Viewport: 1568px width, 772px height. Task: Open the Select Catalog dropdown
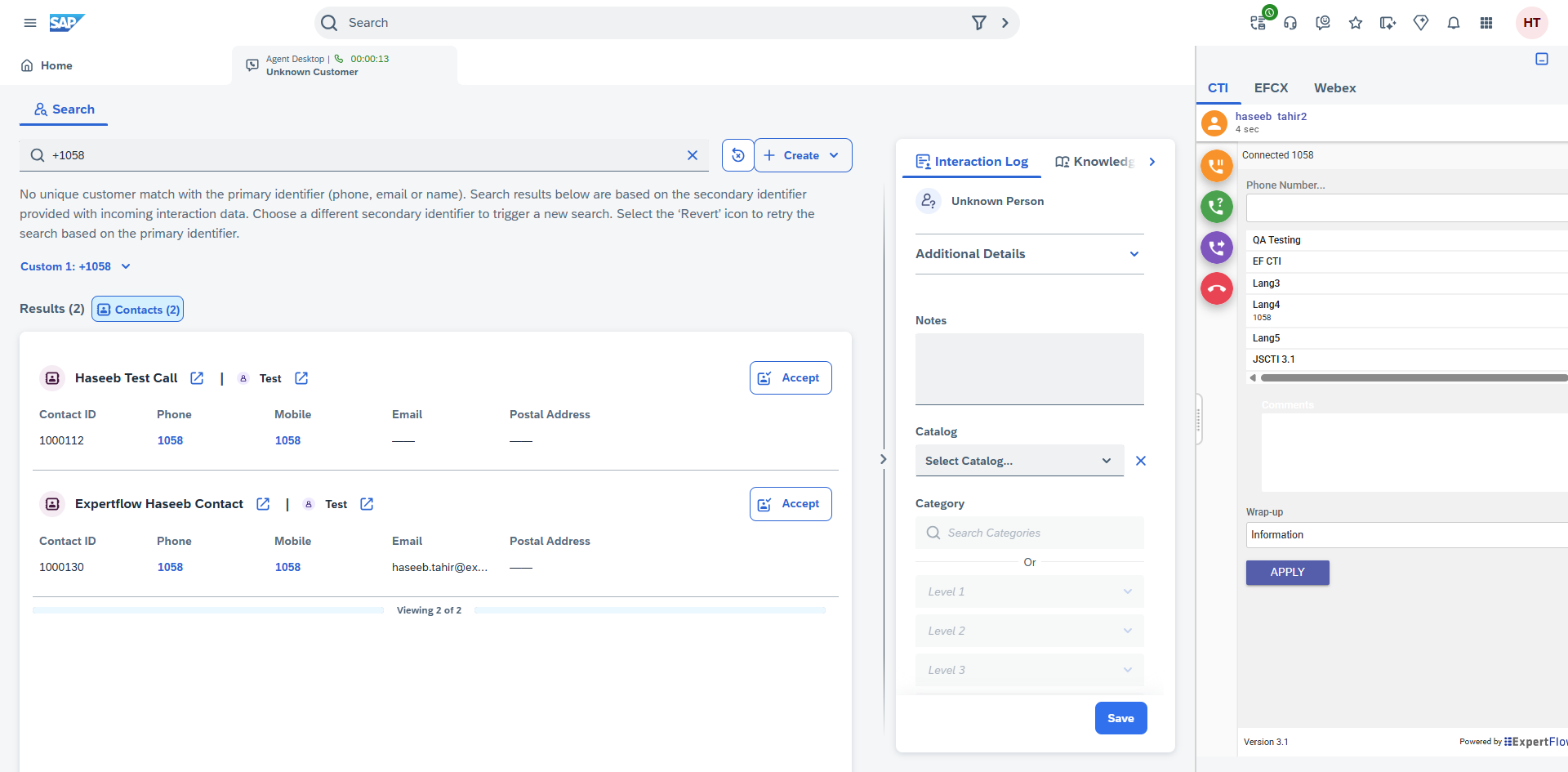click(x=1018, y=461)
